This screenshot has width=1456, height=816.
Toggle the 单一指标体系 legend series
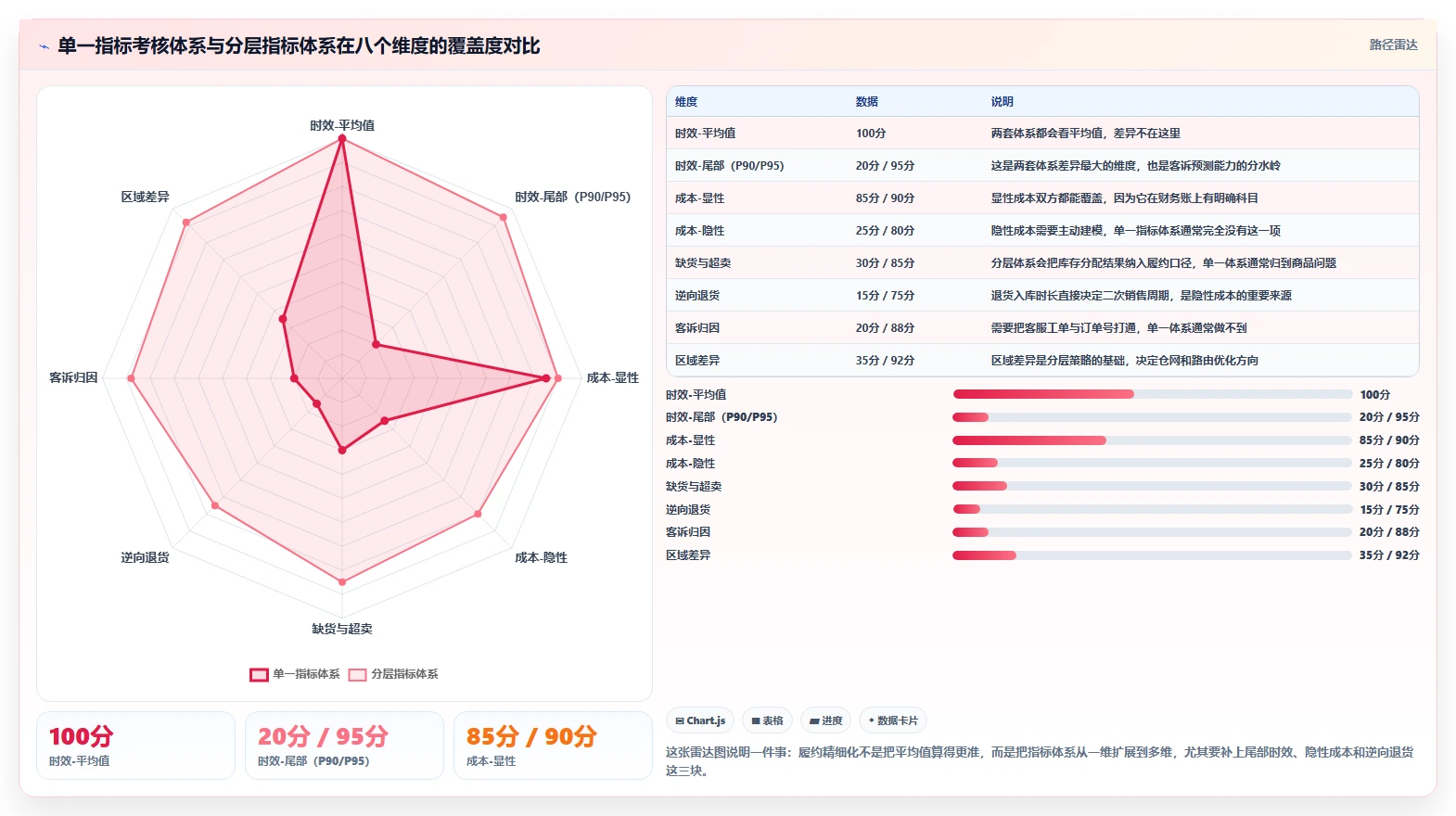[295, 674]
